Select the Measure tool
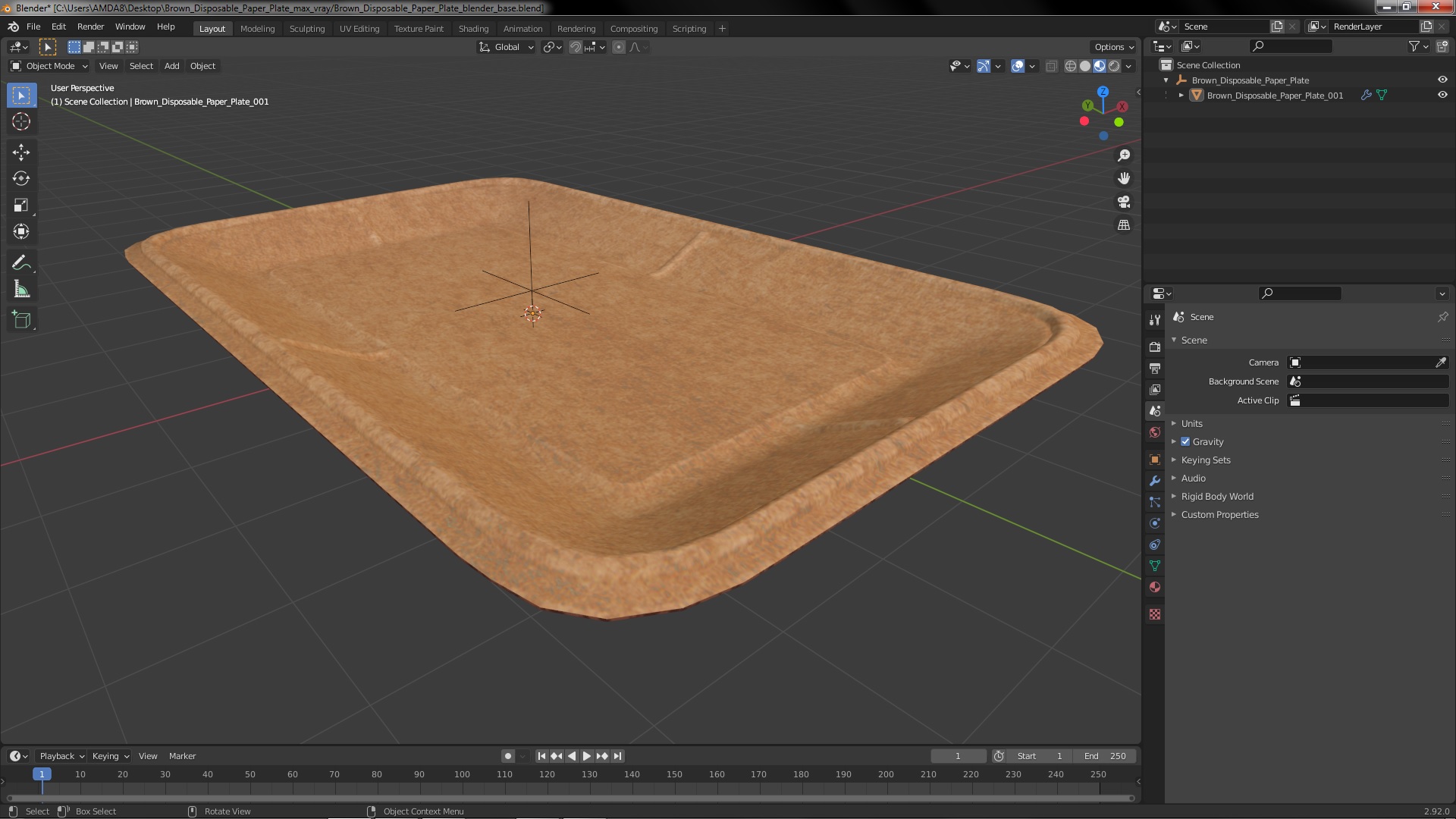The height and width of the screenshot is (819, 1456). point(21,290)
